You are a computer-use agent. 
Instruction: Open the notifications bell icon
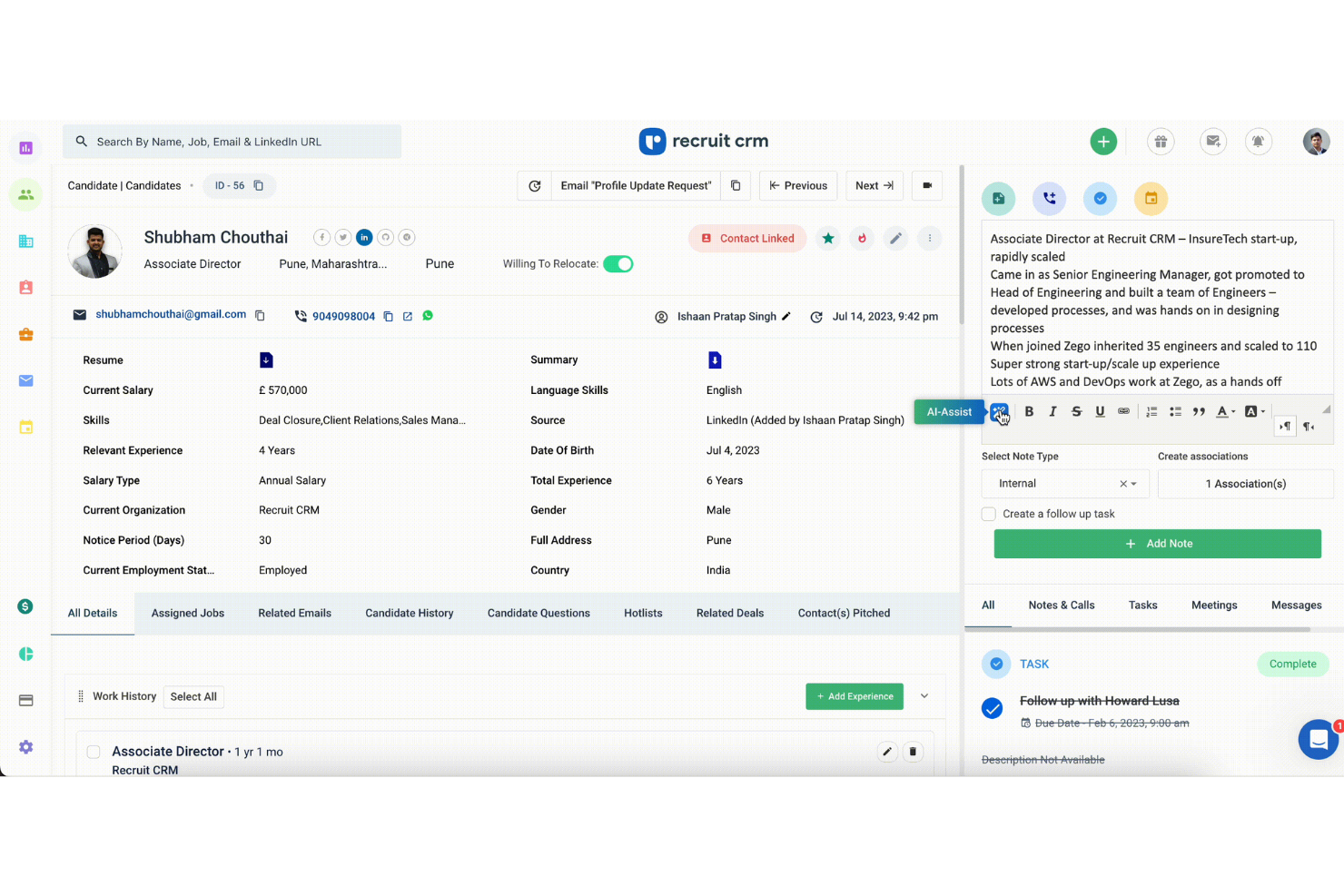click(x=1258, y=142)
